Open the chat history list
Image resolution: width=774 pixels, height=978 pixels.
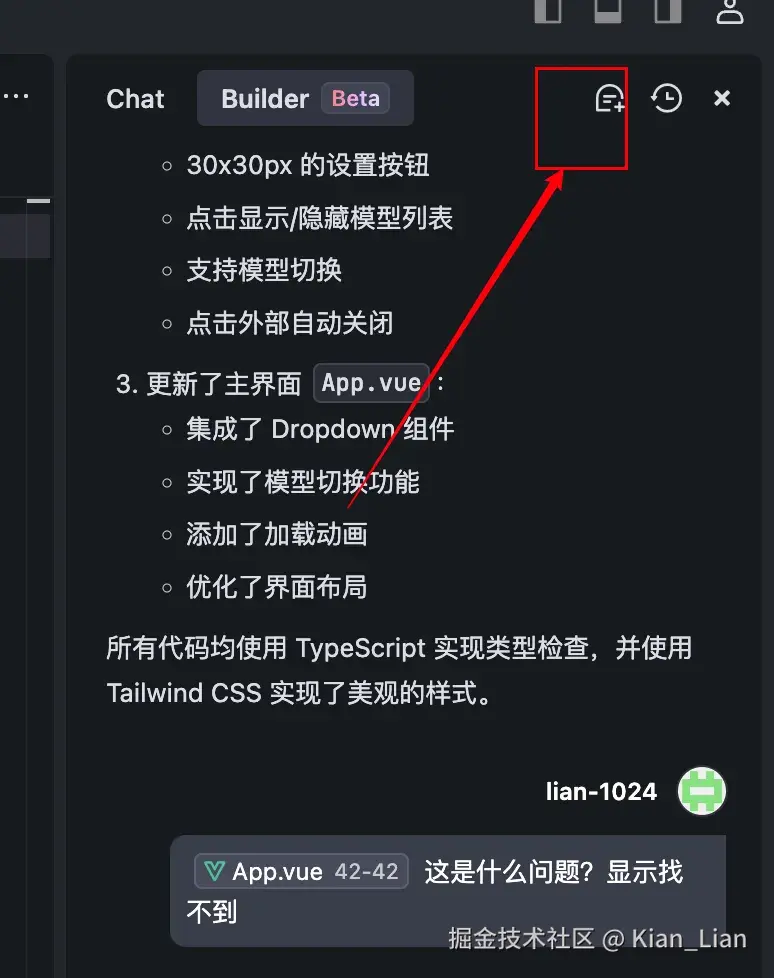click(667, 99)
